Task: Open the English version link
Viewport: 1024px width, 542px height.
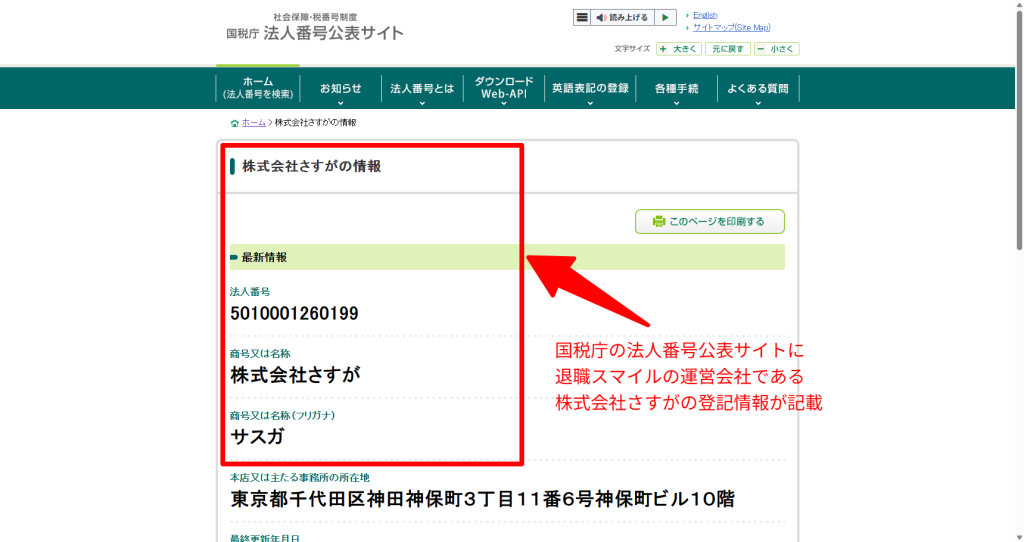Action: click(705, 15)
